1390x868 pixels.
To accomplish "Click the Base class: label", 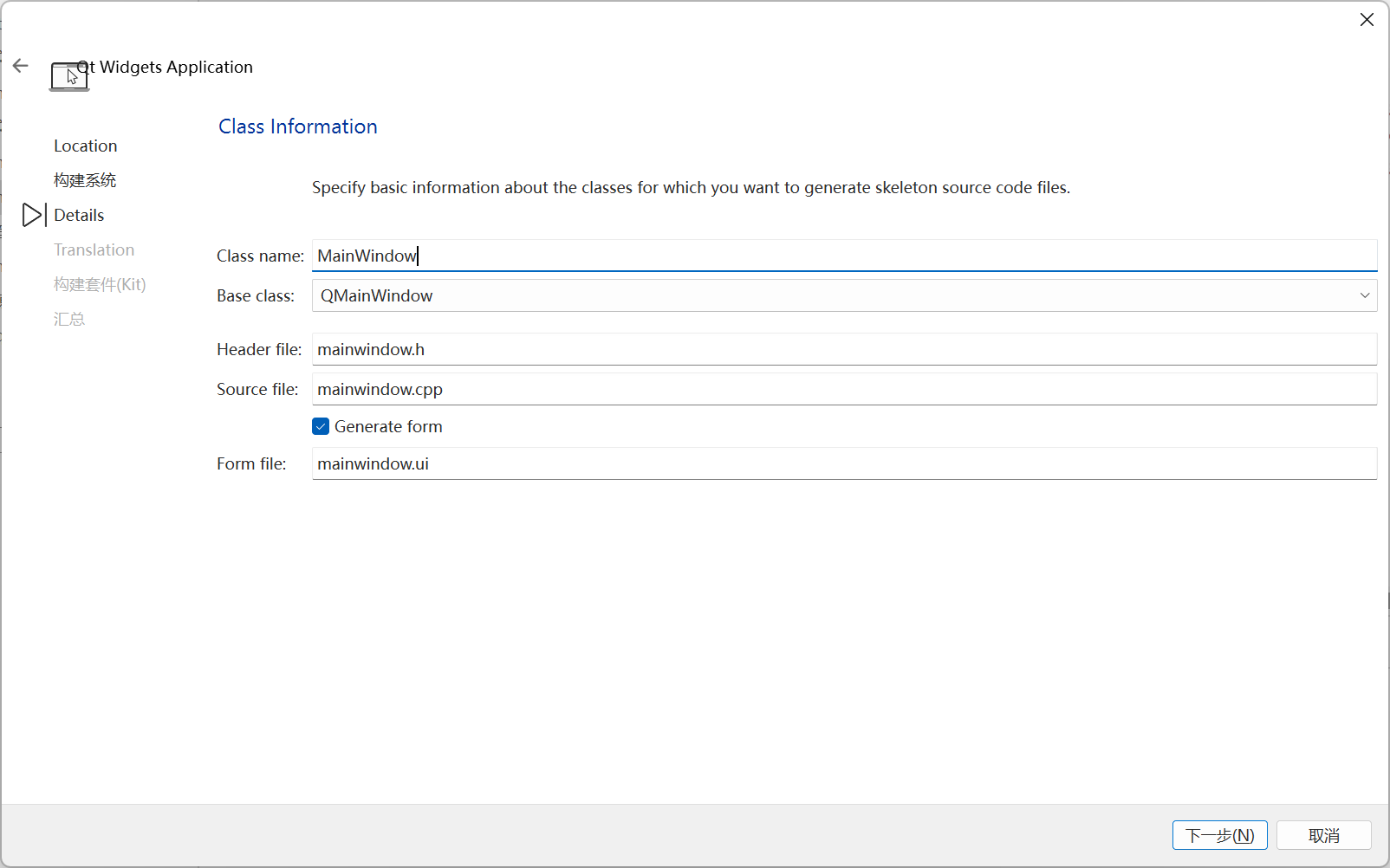I will coord(256,295).
